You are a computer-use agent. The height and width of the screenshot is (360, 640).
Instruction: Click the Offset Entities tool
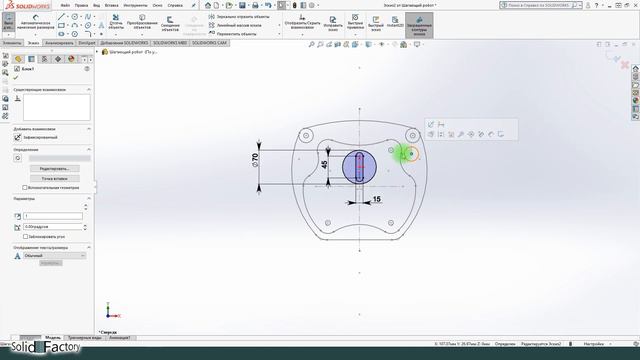coord(170,23)
